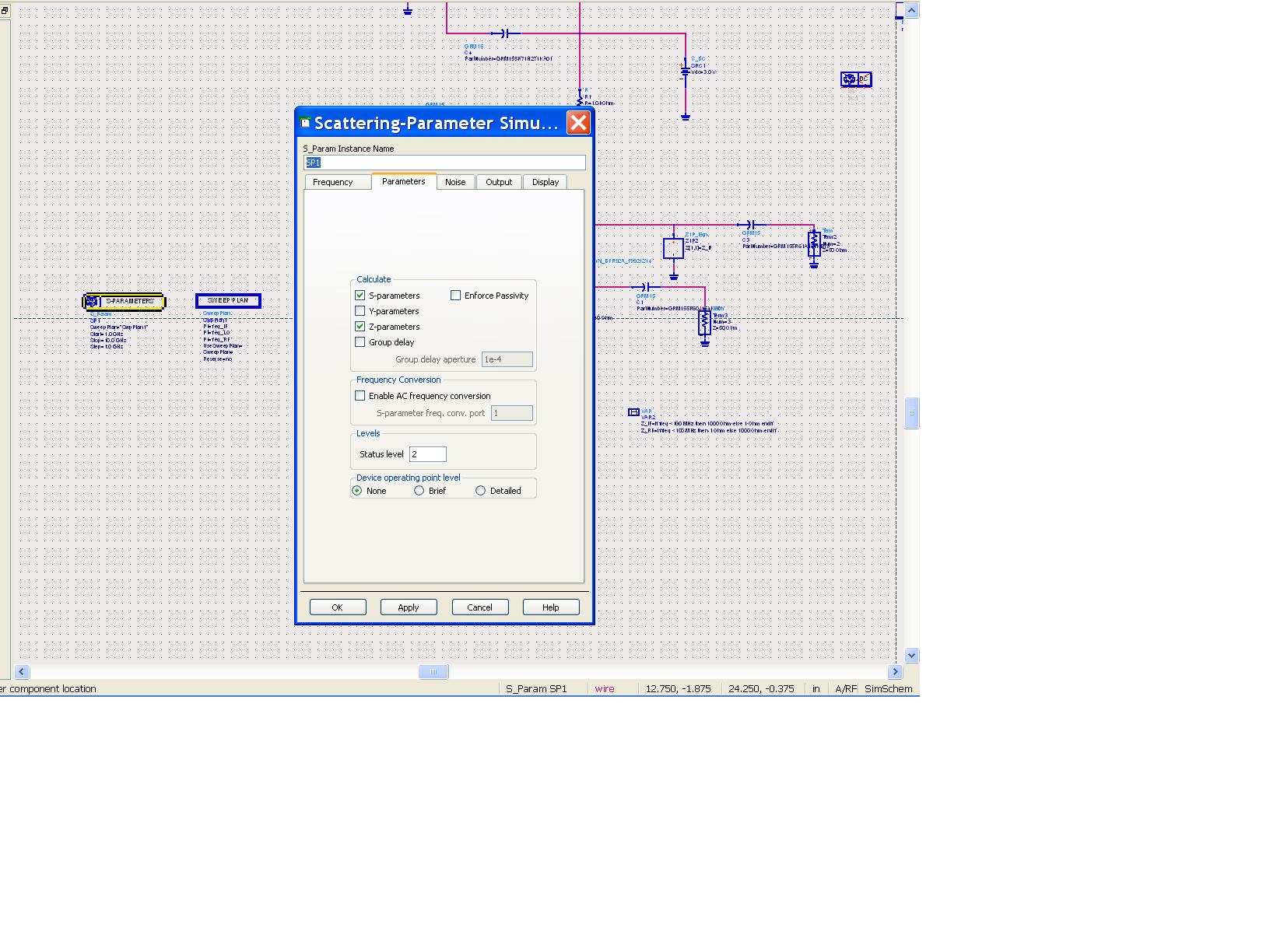Click the Status level input field

tap(428, 454)
